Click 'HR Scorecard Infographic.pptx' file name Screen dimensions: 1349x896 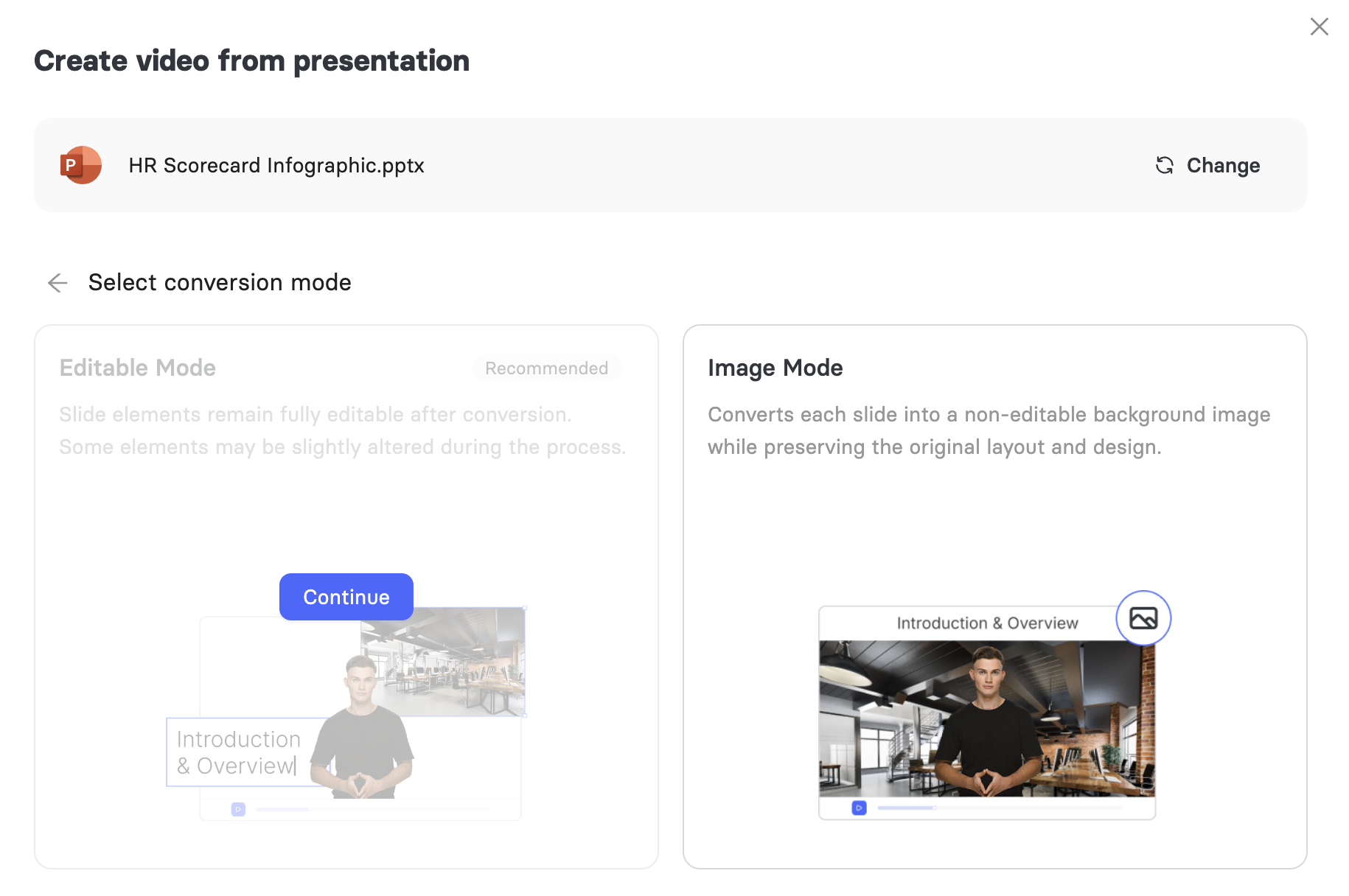click(276, 165)
